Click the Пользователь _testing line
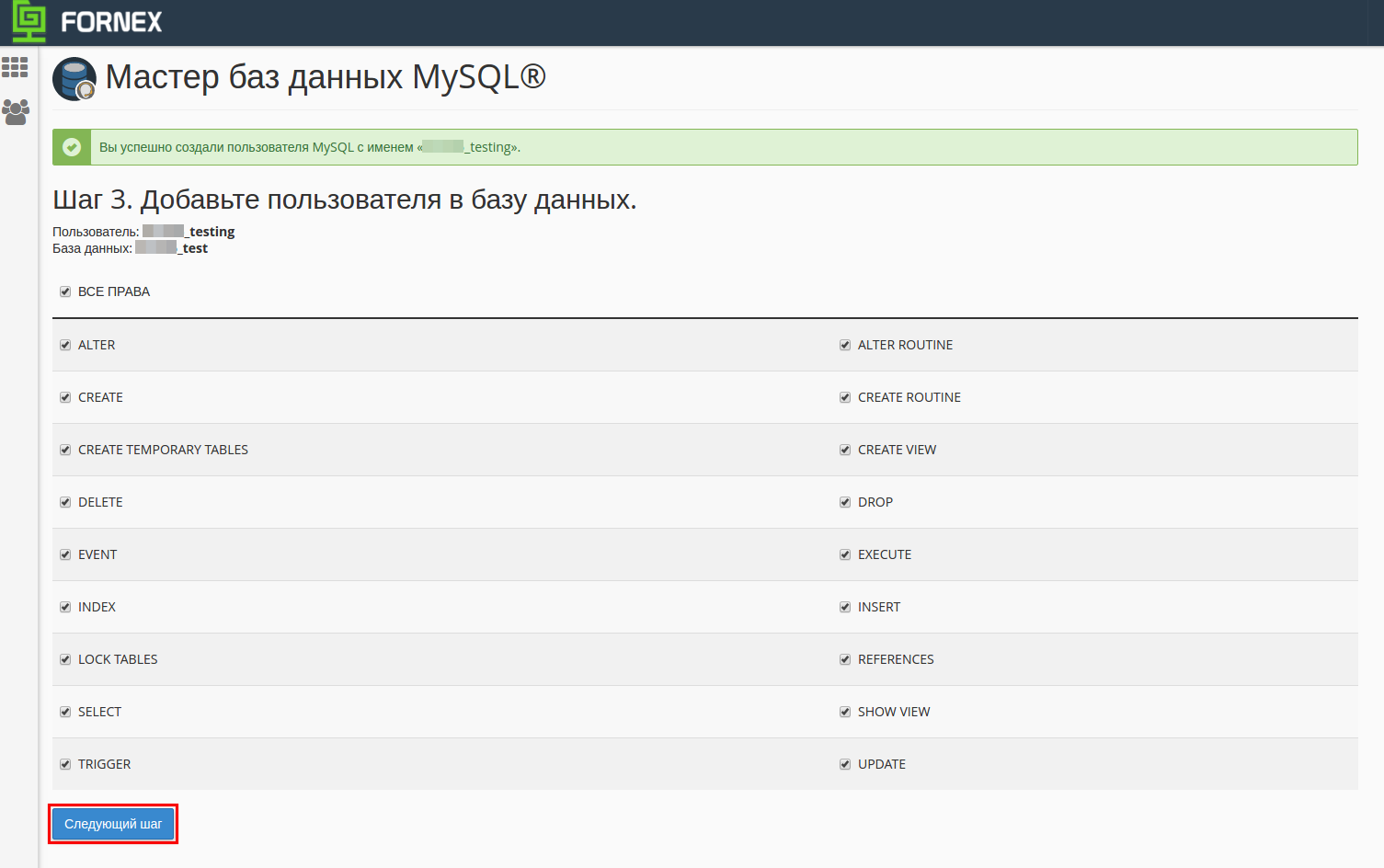The height and width of the screenshot is (868, 1384). pyautogui.click(x=143, y=232)
